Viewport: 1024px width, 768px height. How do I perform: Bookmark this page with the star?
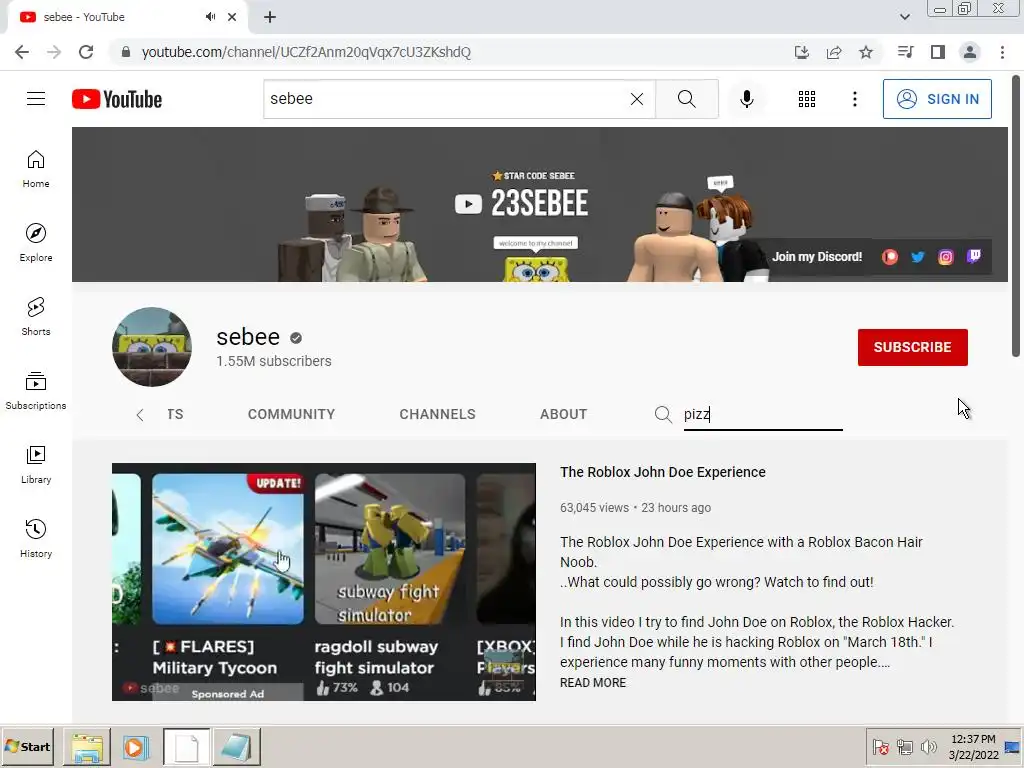pyautogui.click(x=865, y=52)
